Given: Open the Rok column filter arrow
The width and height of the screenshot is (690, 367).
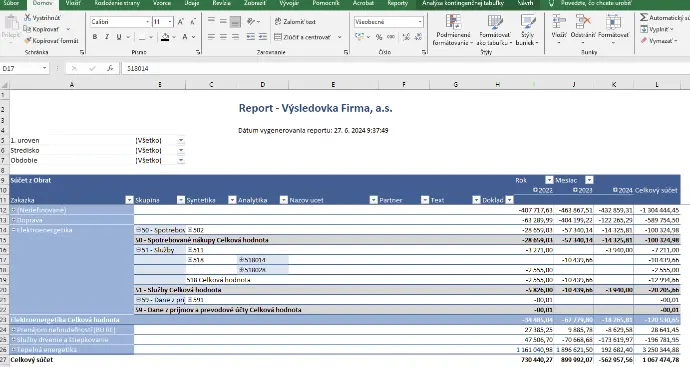Looking at the screenshot, I should (549, 180).
